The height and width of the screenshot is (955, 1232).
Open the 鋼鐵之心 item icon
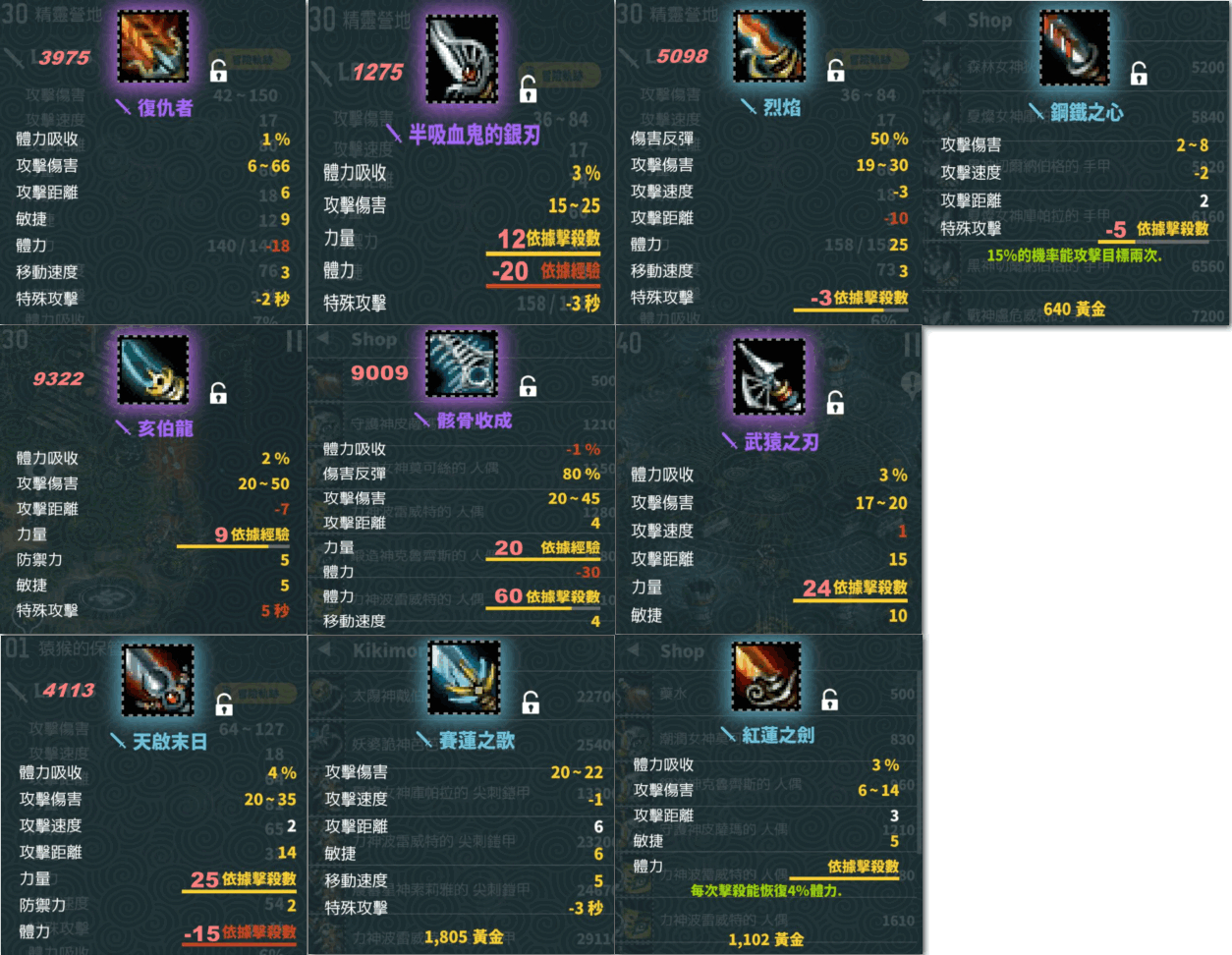point(1075,48)
